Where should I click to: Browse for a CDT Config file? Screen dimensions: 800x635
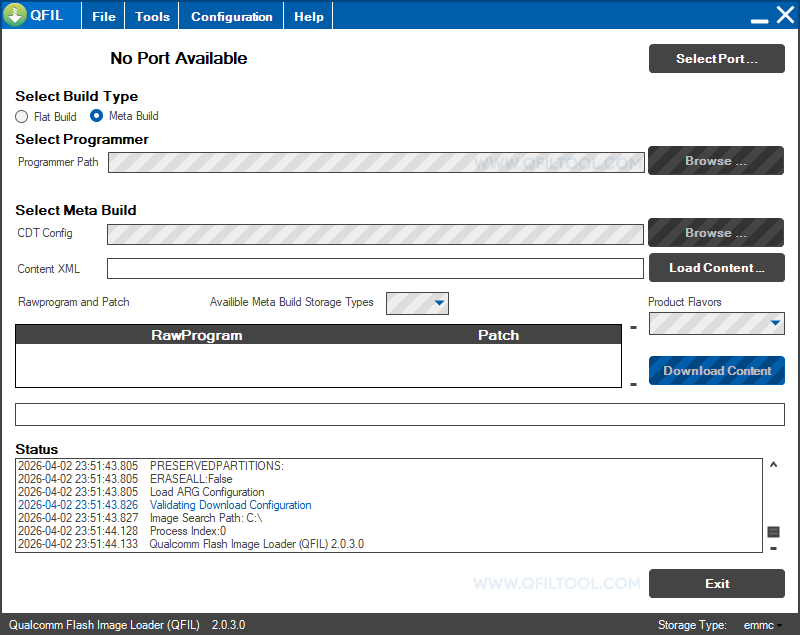point(716,232)
